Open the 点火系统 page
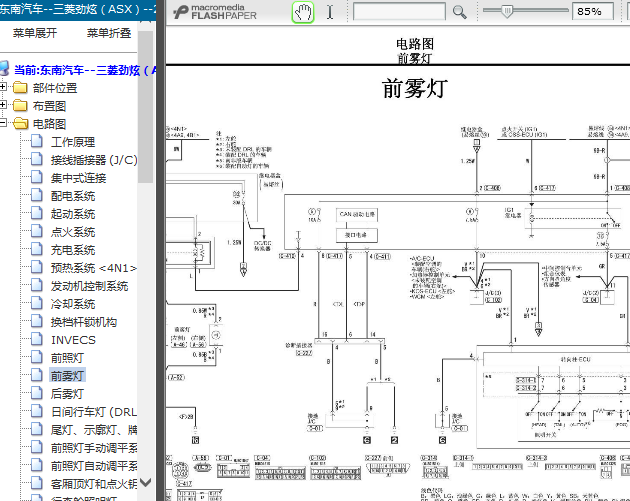Viewport: 630px width, 501px height. click(x=73, y=232)
